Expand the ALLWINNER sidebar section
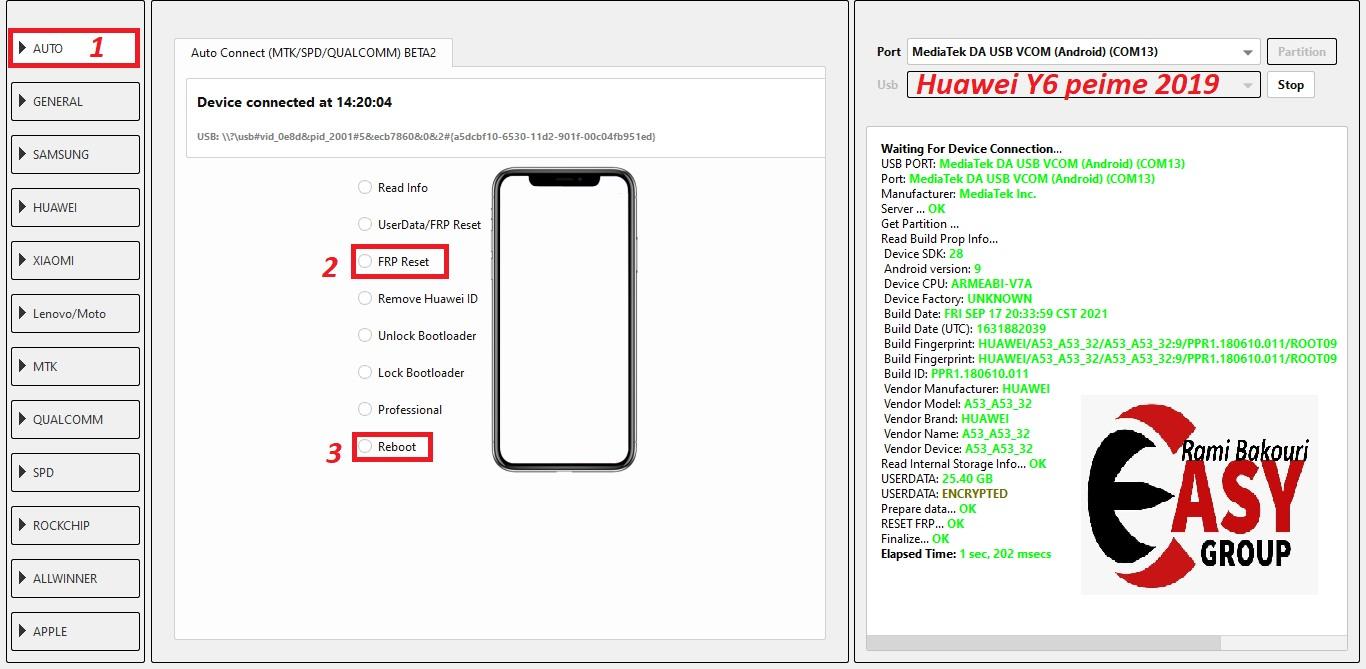 75,578
